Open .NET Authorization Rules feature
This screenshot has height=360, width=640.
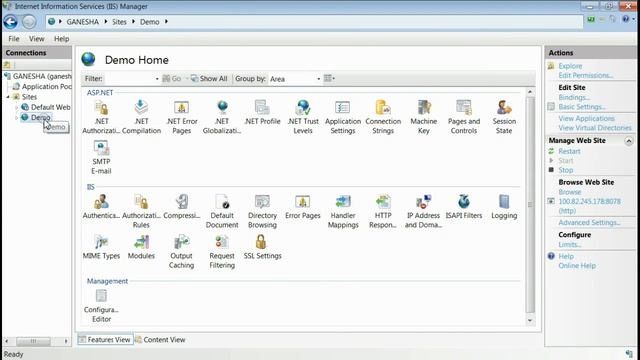(101, 117)
